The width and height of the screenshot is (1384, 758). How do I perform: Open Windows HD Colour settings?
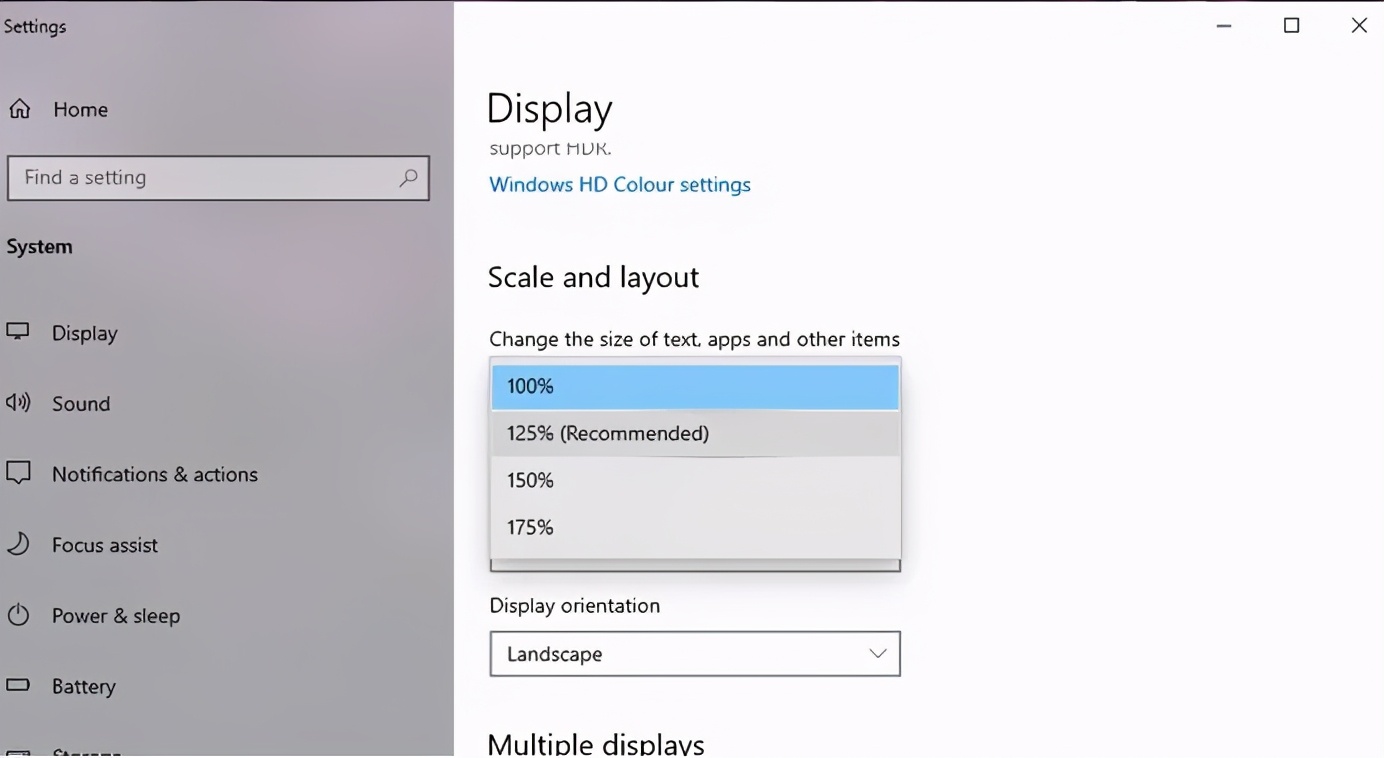pyautogui.click(x=619, y=184)
